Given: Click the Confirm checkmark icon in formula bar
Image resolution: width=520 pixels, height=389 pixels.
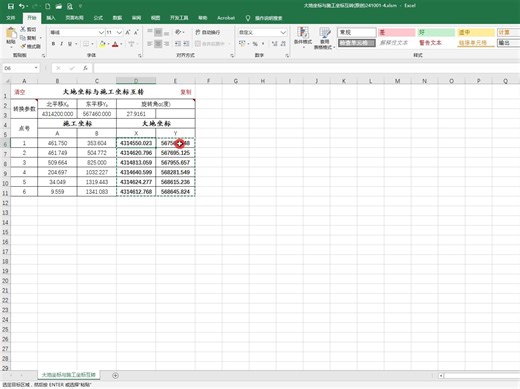Looking at the screenshot, I should click(72, 68).
